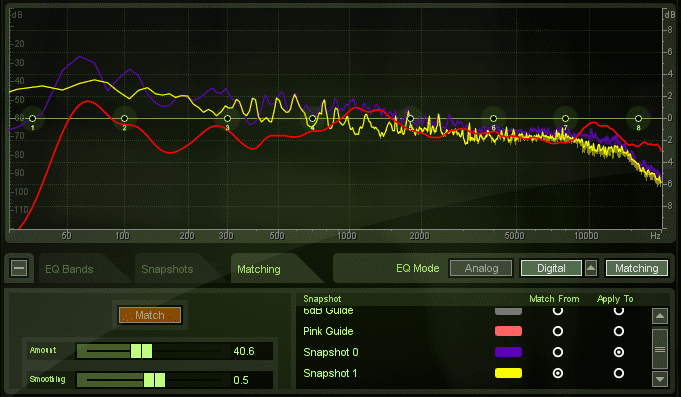Click the Amount value 40.6

244,351
